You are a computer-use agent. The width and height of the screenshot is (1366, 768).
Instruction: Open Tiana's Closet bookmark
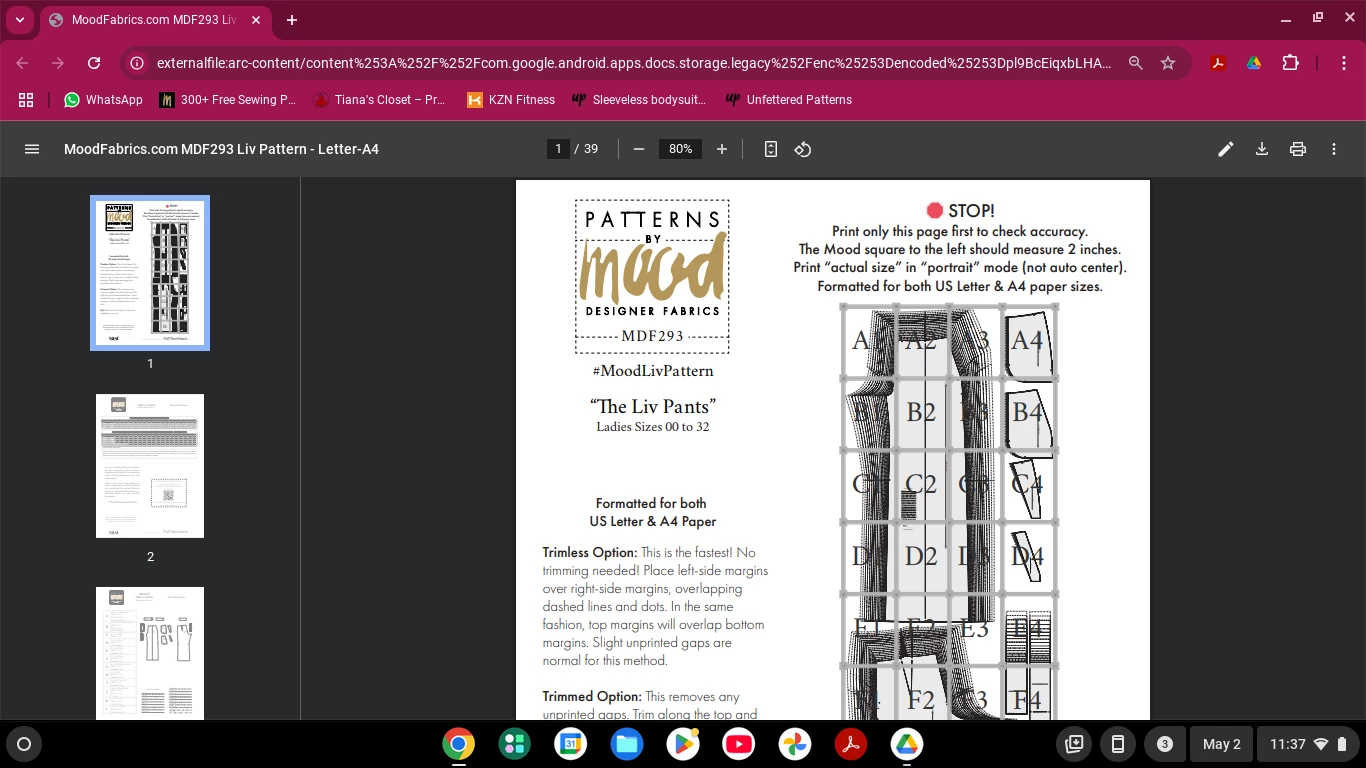click(380, 100)
